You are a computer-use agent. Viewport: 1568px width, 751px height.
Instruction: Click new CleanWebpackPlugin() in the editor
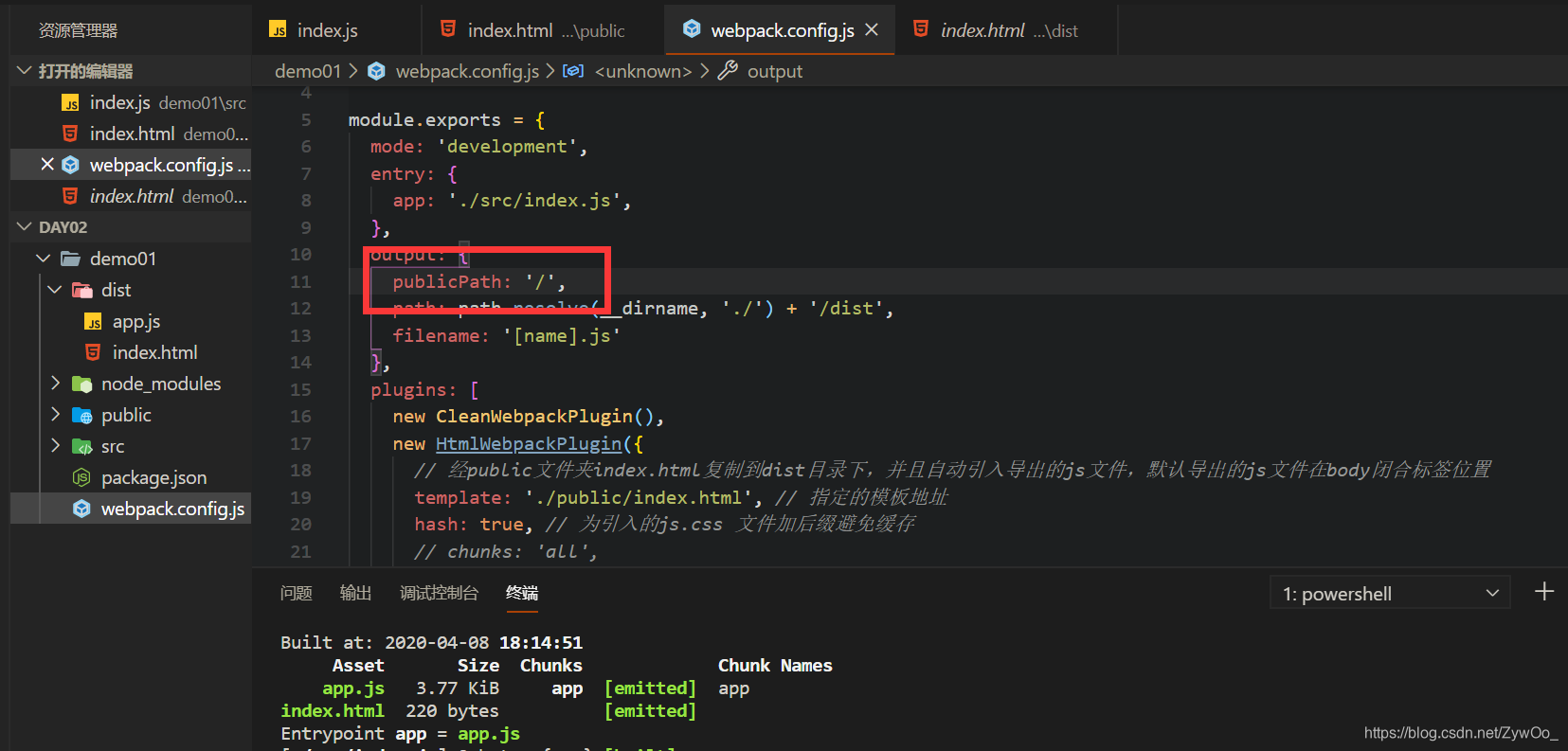(529, 417)
